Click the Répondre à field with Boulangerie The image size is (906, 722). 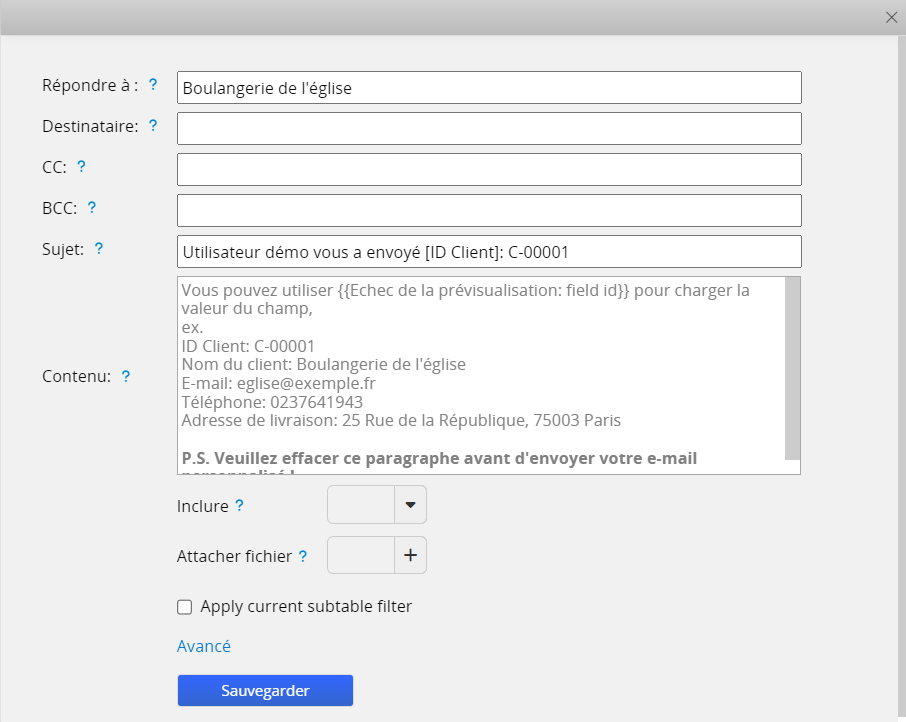tap(489, 88)
